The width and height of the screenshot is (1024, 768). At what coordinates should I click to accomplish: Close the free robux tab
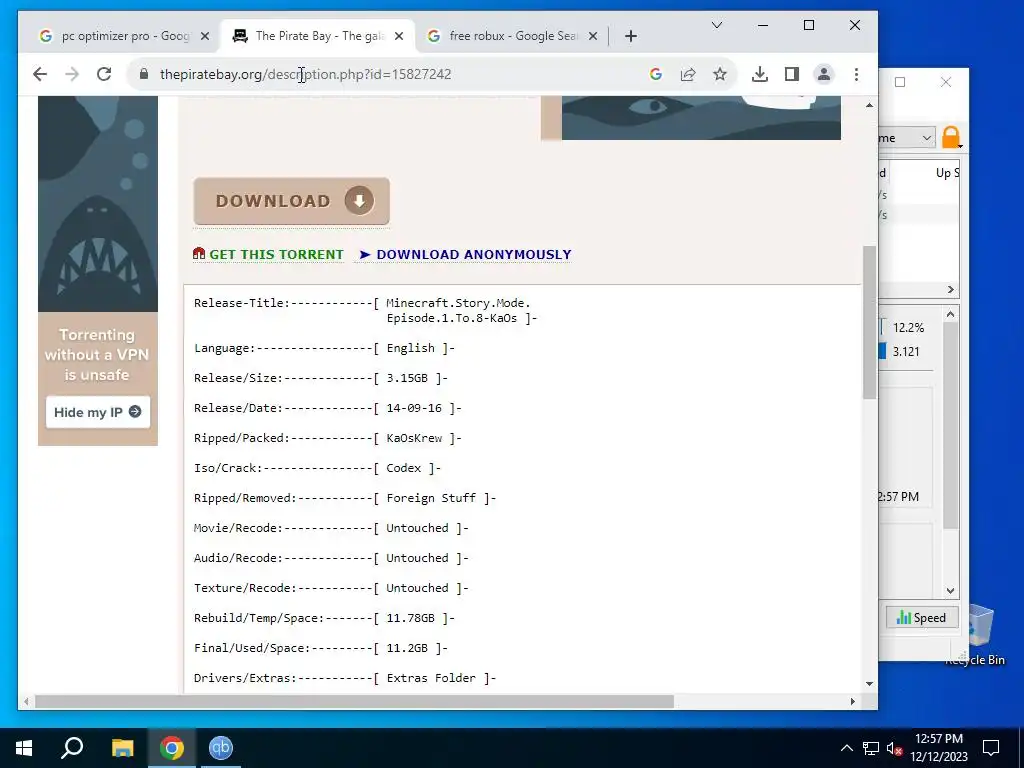(593, 36)
